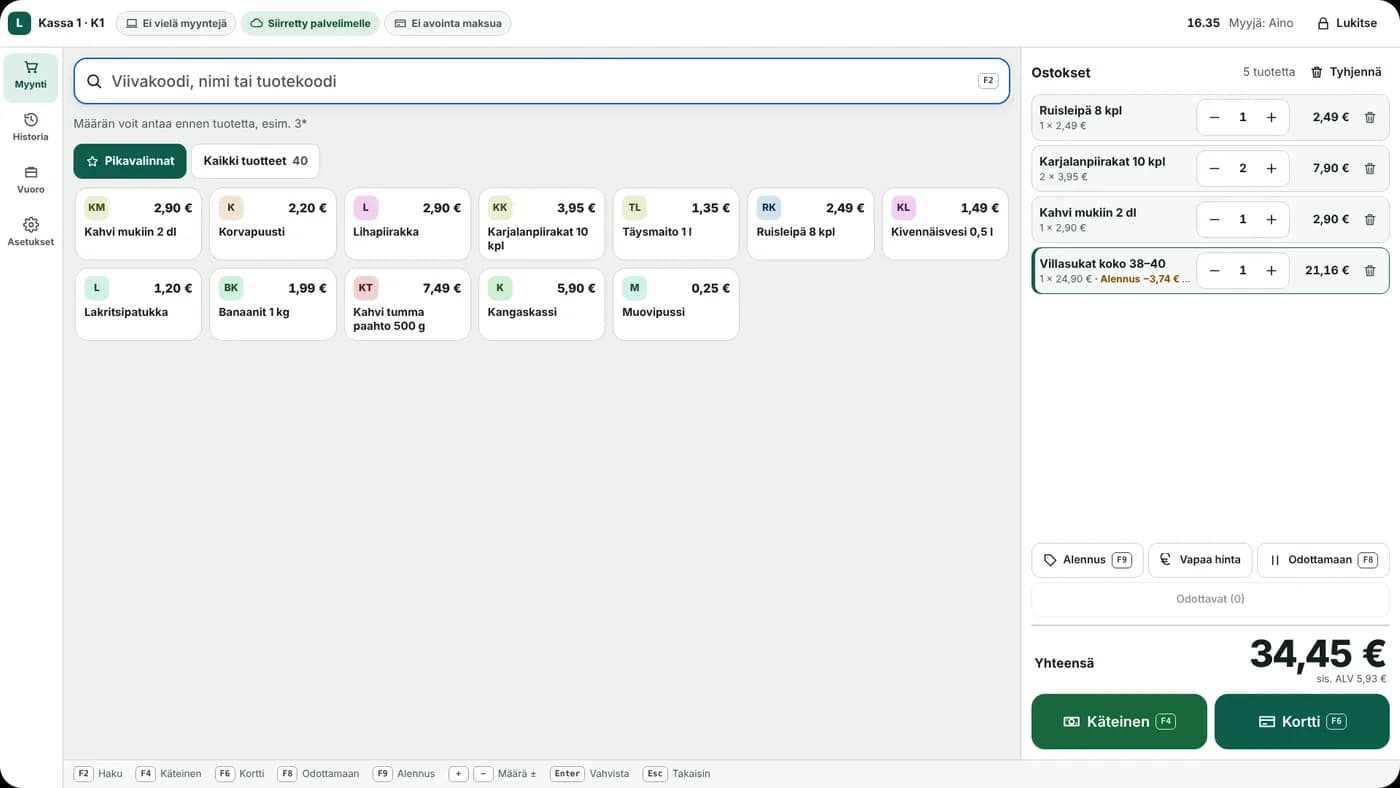Switch to Kaikki tuotteet tab
Image resolution: width=1400 pixels, height=788 pixels.
pyautogui.click(x=255, y=161)
